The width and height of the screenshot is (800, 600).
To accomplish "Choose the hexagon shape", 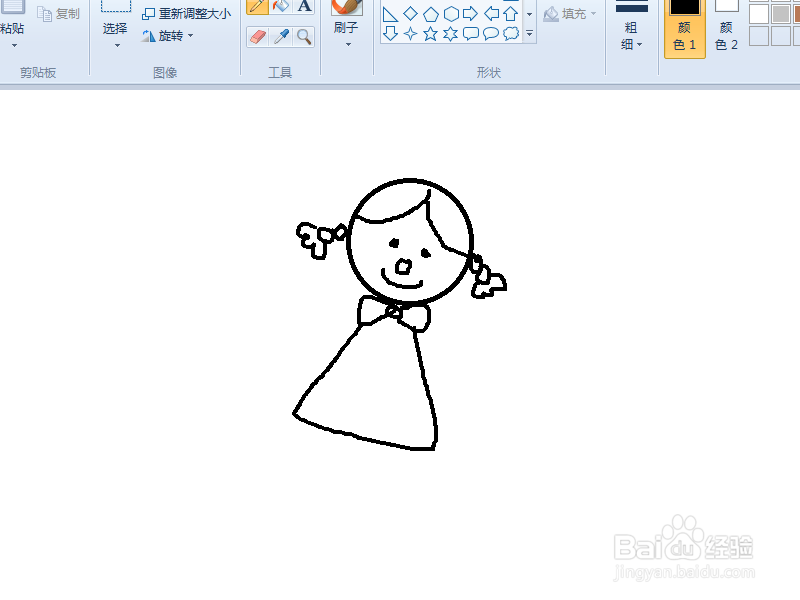I will (451, 14).
